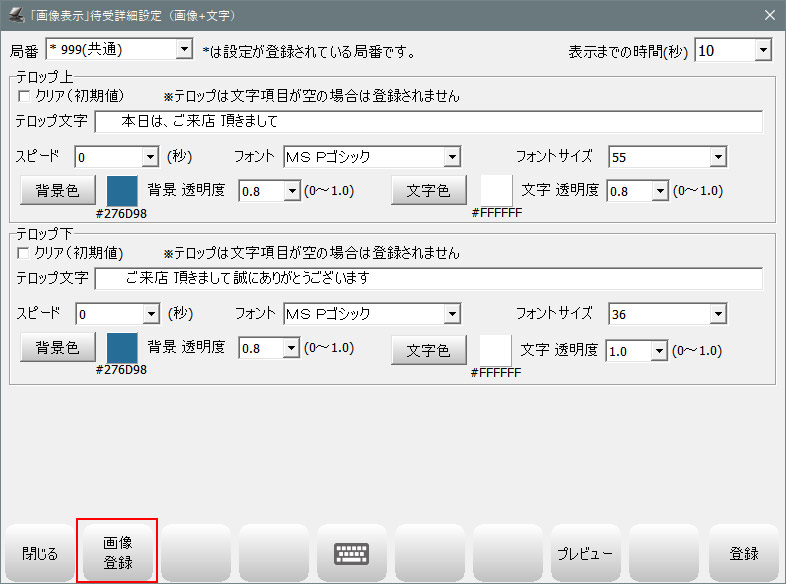The image size is (786, 584).
Task: Expand 表示までの時間(秒) dropdown
Action: pos(763,50)
